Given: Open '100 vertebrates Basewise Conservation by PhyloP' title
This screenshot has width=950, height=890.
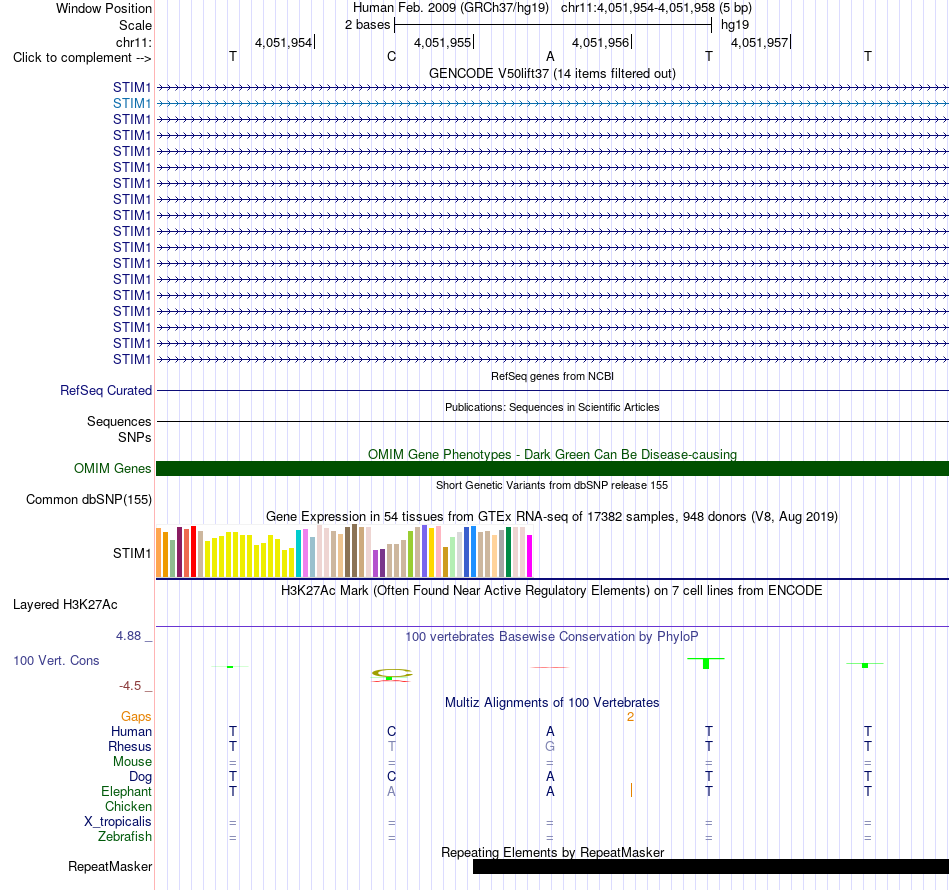Looking at the screenshot, I should click(552, 637).
